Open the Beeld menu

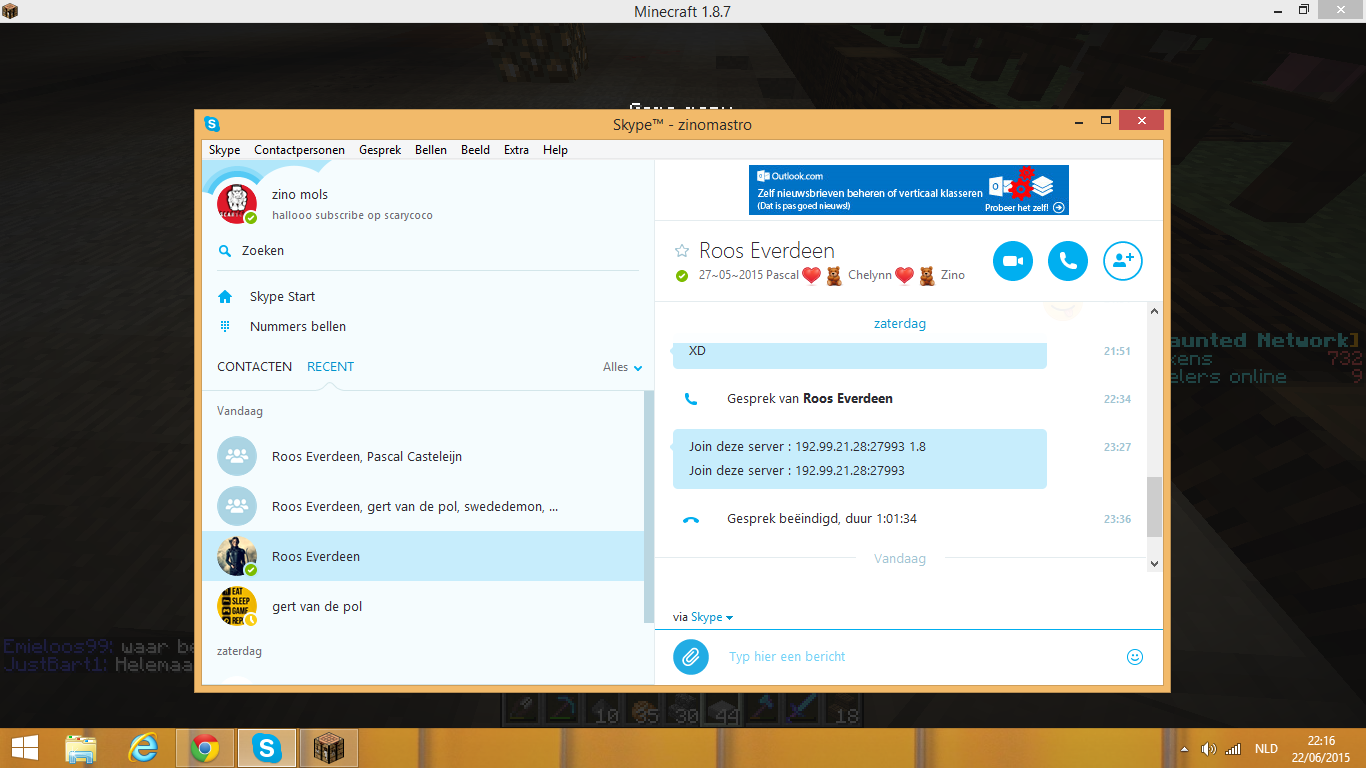(475, 150)
